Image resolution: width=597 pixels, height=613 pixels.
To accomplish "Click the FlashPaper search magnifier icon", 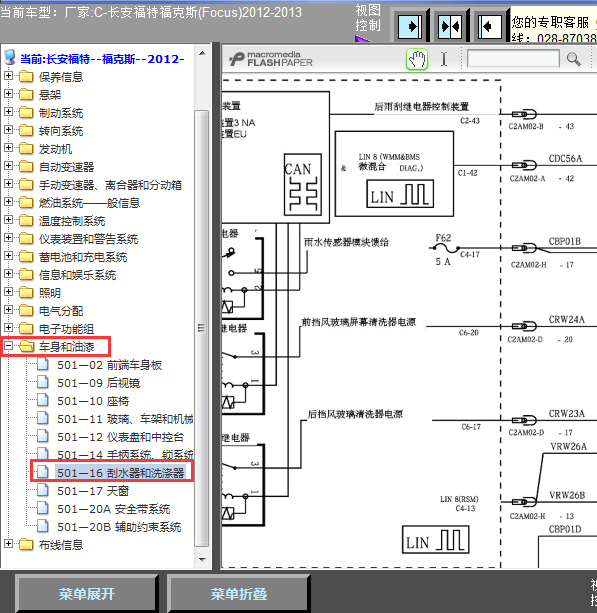I will (x=574, y=59).
